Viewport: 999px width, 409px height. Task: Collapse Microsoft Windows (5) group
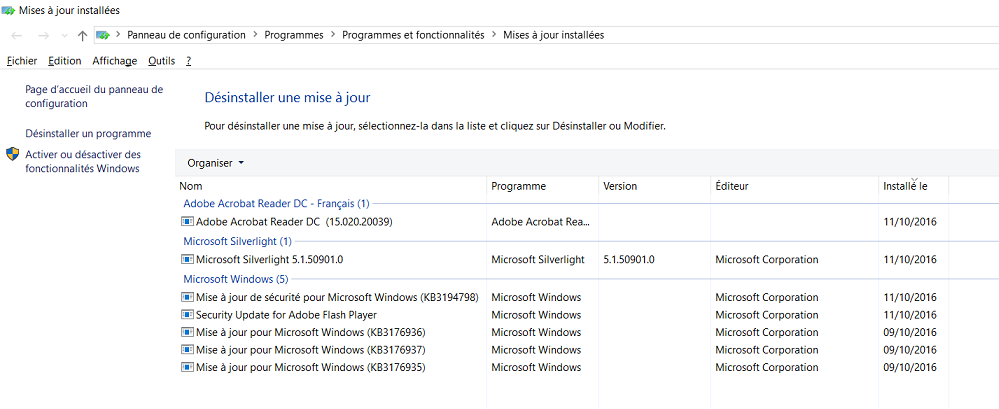(x=236, y=279)
